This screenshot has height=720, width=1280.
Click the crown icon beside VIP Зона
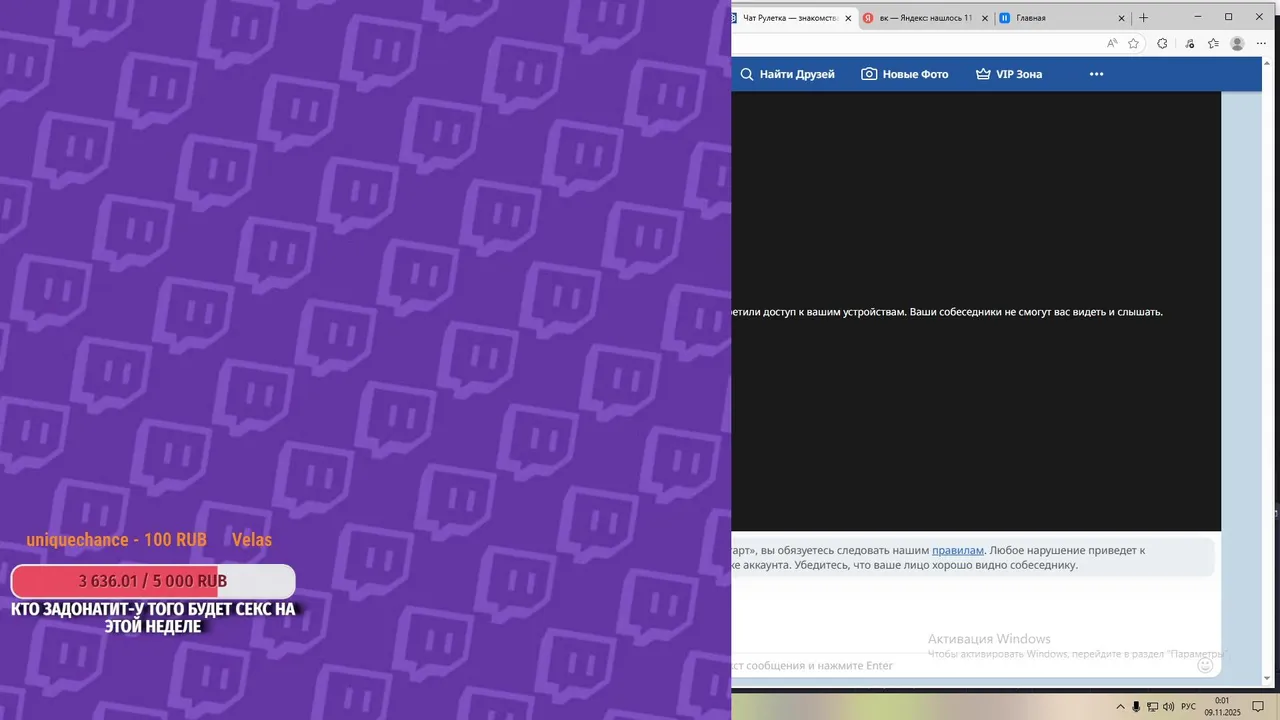[x=983, y=74]
